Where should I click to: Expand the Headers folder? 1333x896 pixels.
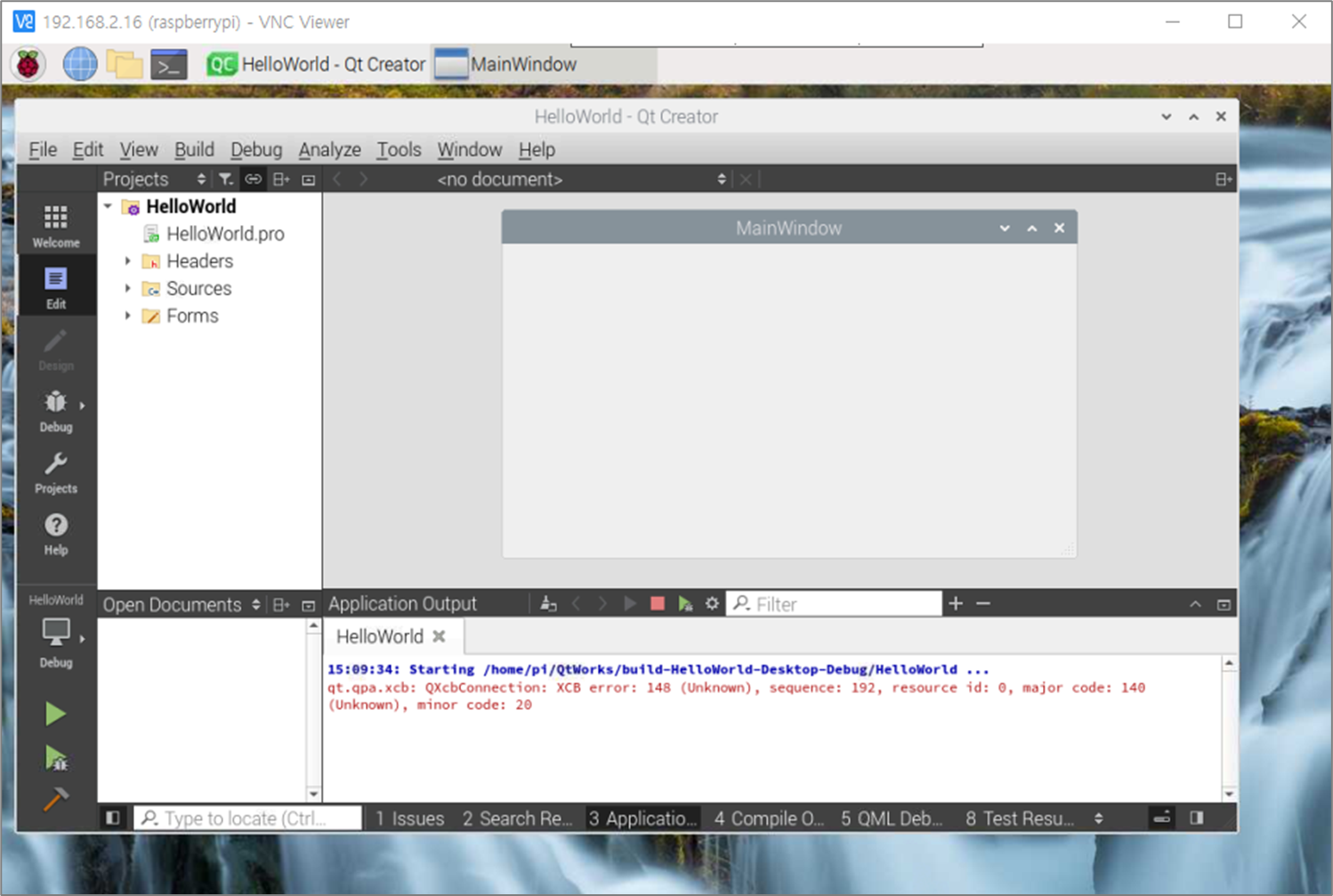click(x=127, y=261)
